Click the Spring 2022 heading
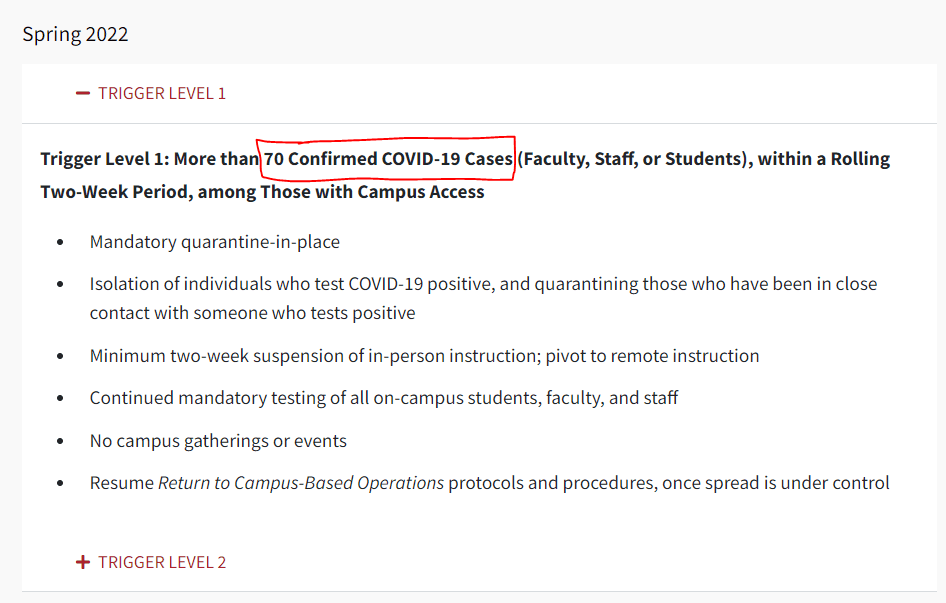The height and width of the screenshot is (603, 946). click(x=76, y=34)
